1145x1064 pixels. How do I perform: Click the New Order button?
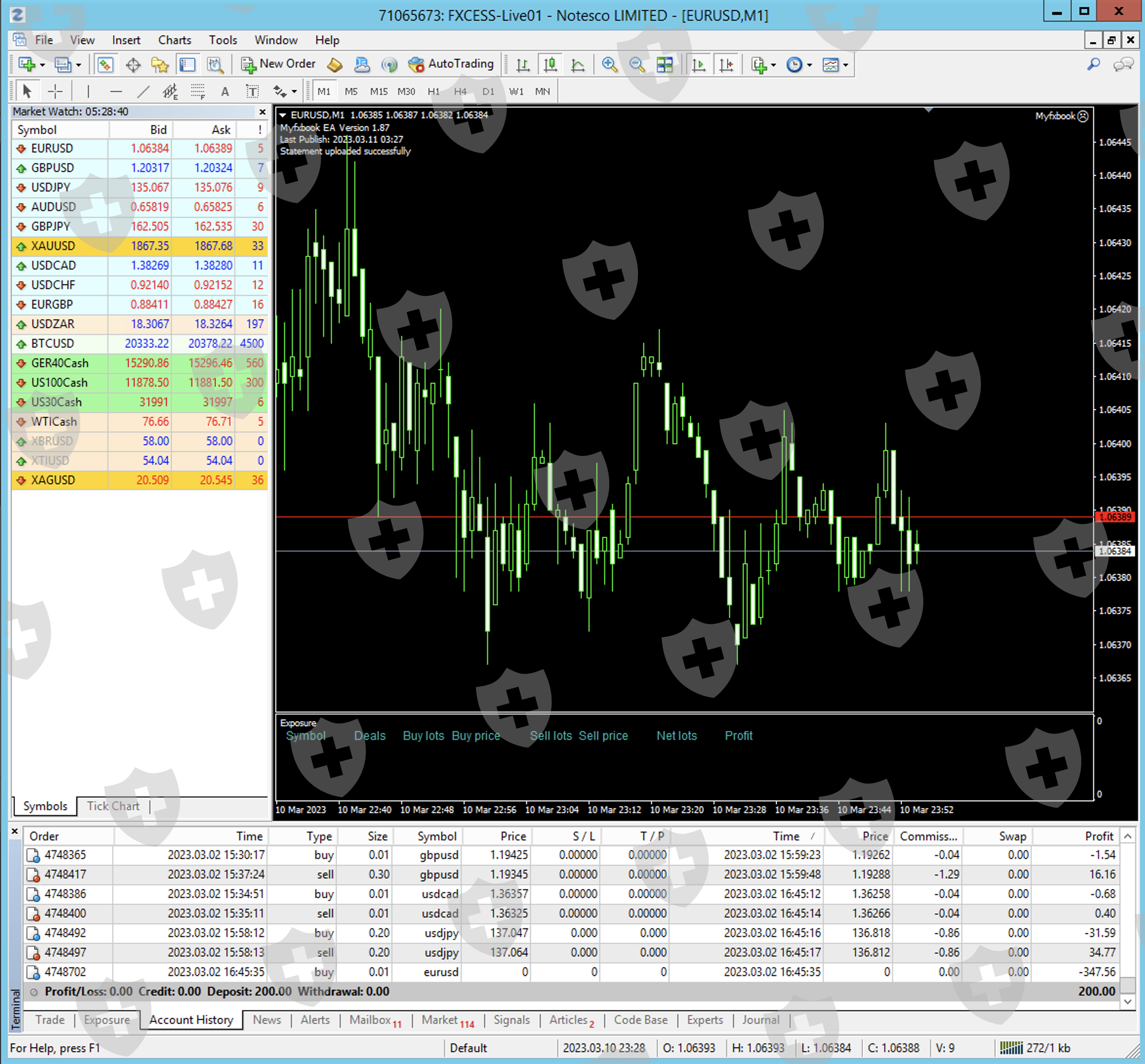[279, 64]
